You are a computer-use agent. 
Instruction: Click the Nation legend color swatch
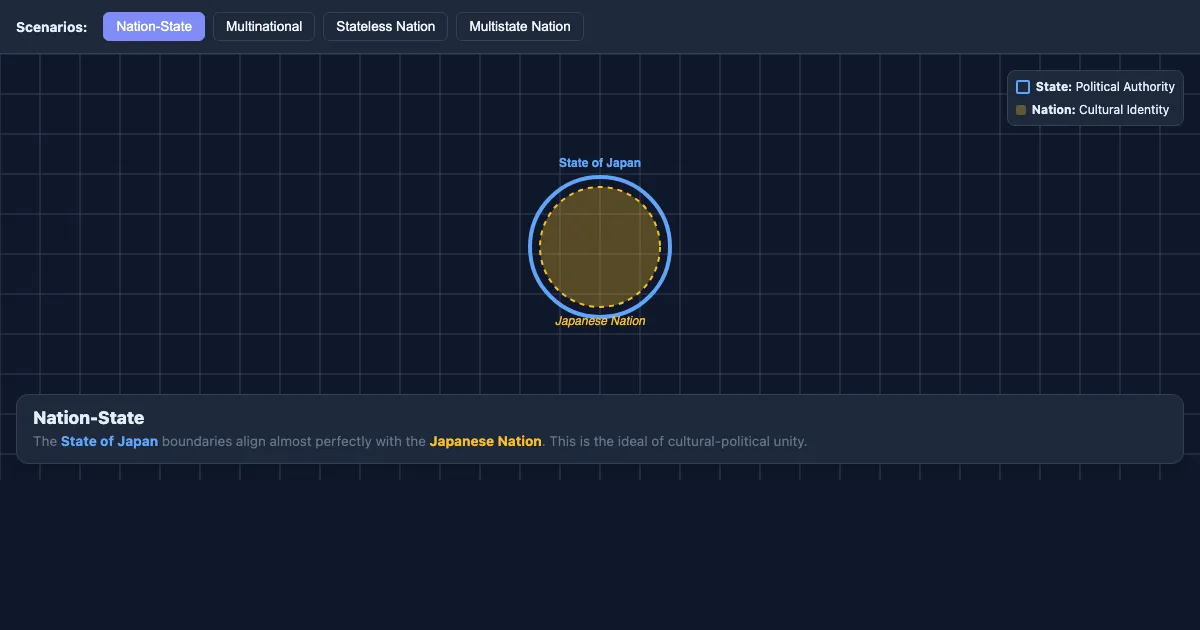pyautogui.click(x=1021, y=110)
